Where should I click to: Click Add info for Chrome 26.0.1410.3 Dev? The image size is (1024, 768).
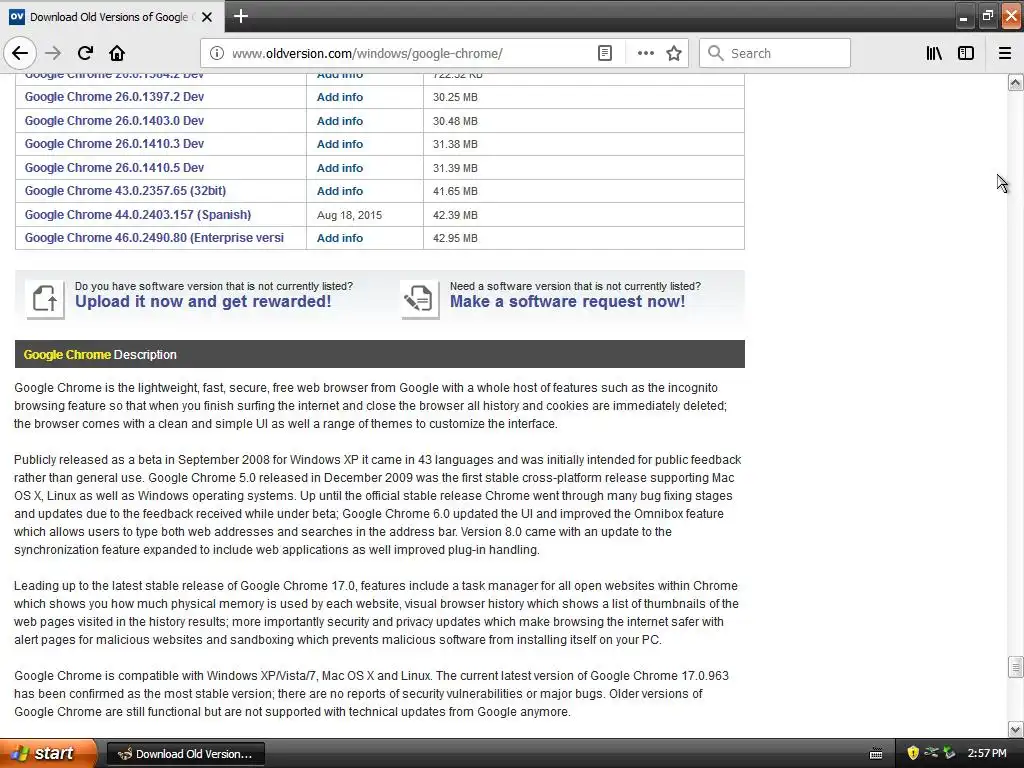340,144
